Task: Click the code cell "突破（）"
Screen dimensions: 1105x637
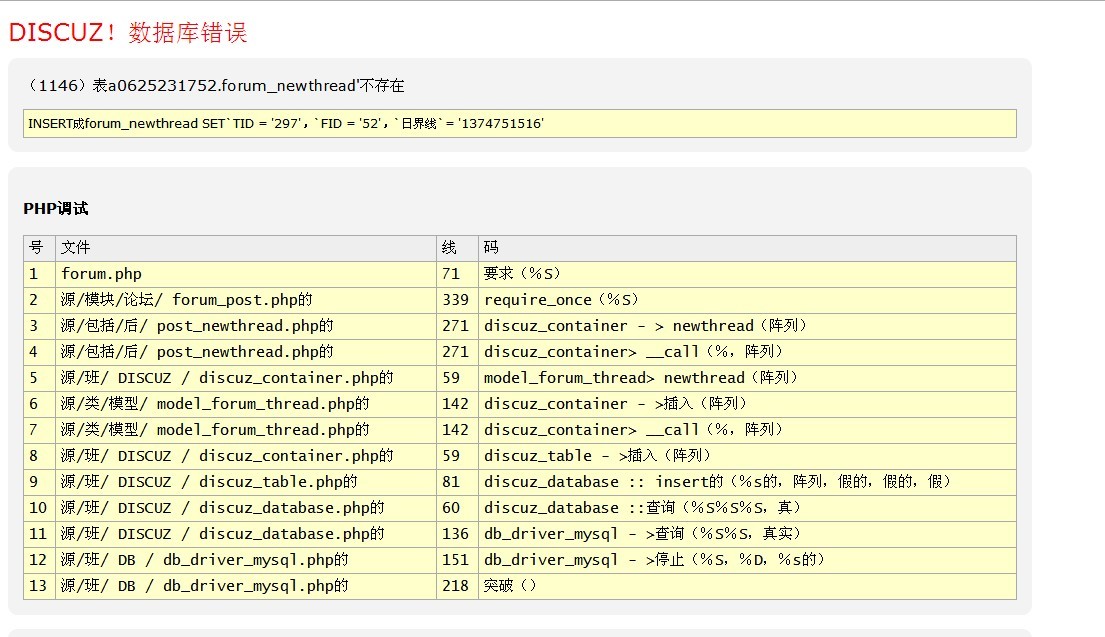Action: tap(510, 586)
